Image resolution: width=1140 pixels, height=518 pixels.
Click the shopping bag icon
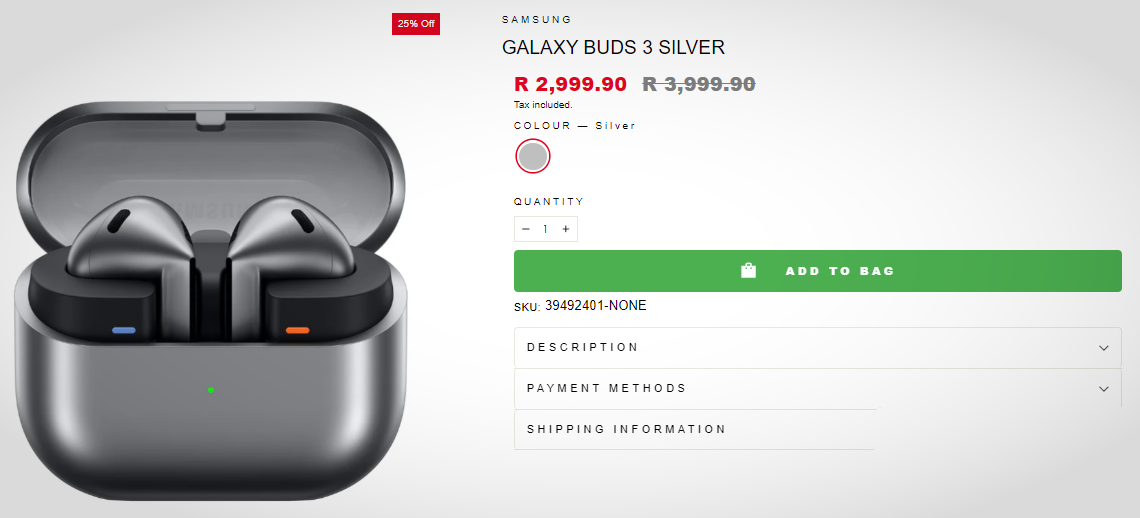[748, 270]
